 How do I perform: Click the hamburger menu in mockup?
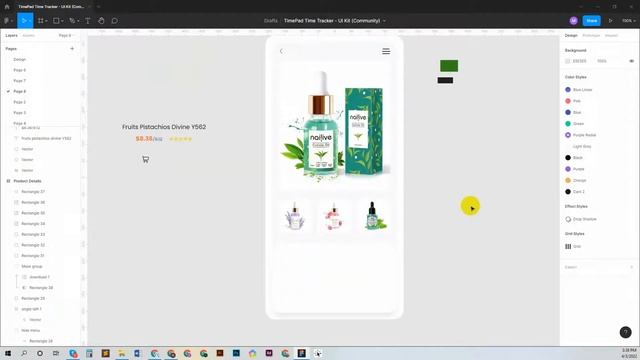click(386, 51)
